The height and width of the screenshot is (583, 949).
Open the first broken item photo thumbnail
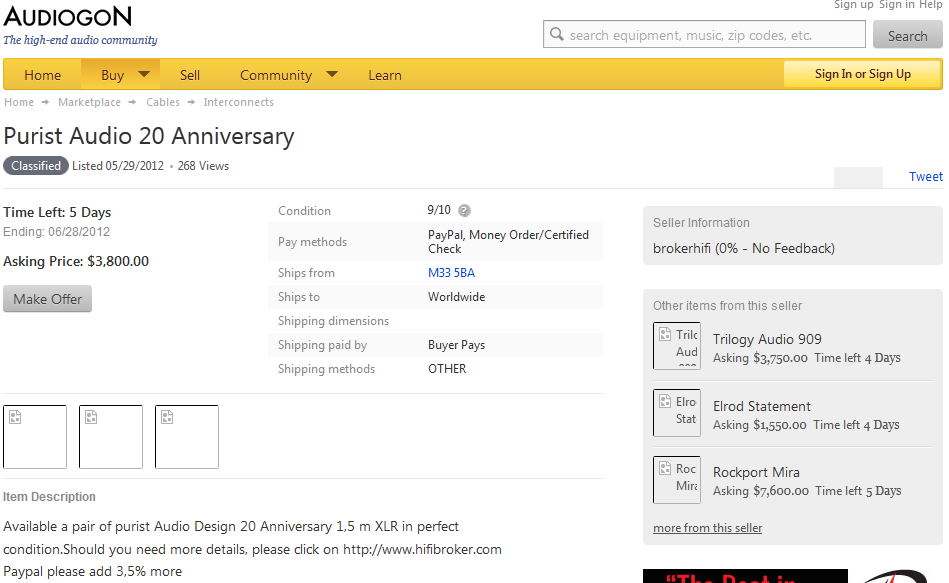(35, 436)
